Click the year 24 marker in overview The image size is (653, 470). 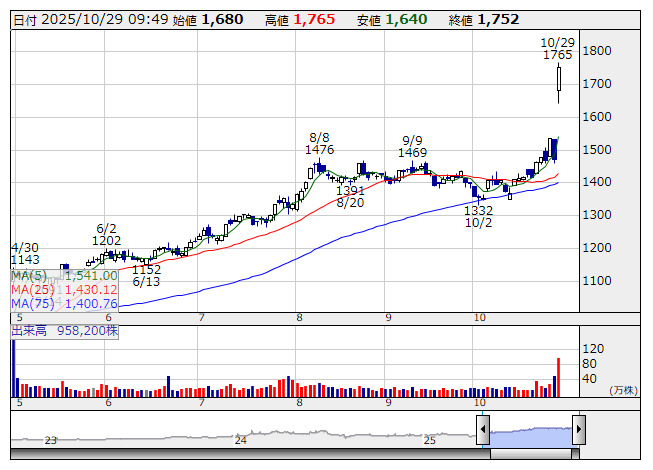(x=240, y=439)
